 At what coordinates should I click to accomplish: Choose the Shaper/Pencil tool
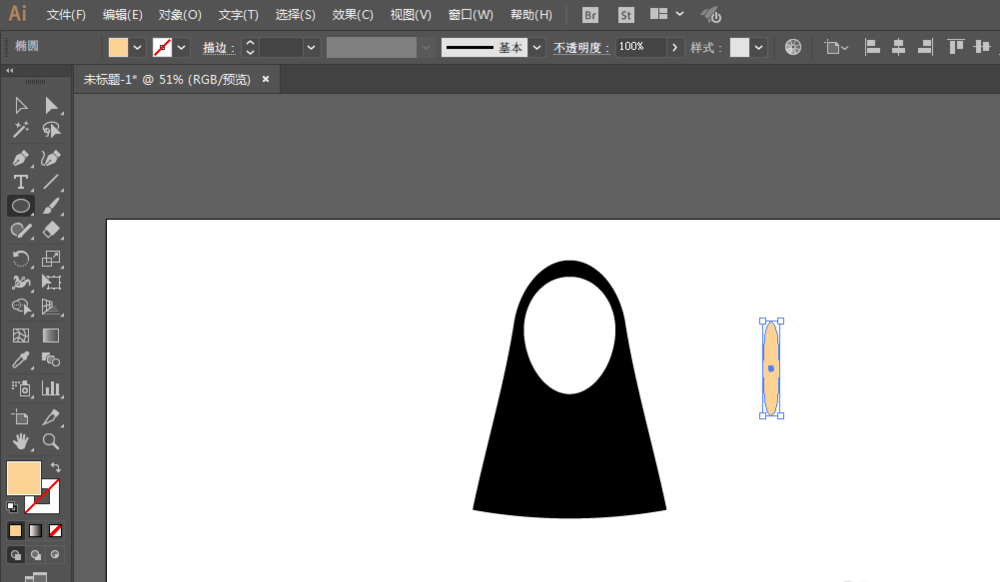(20, 230)
